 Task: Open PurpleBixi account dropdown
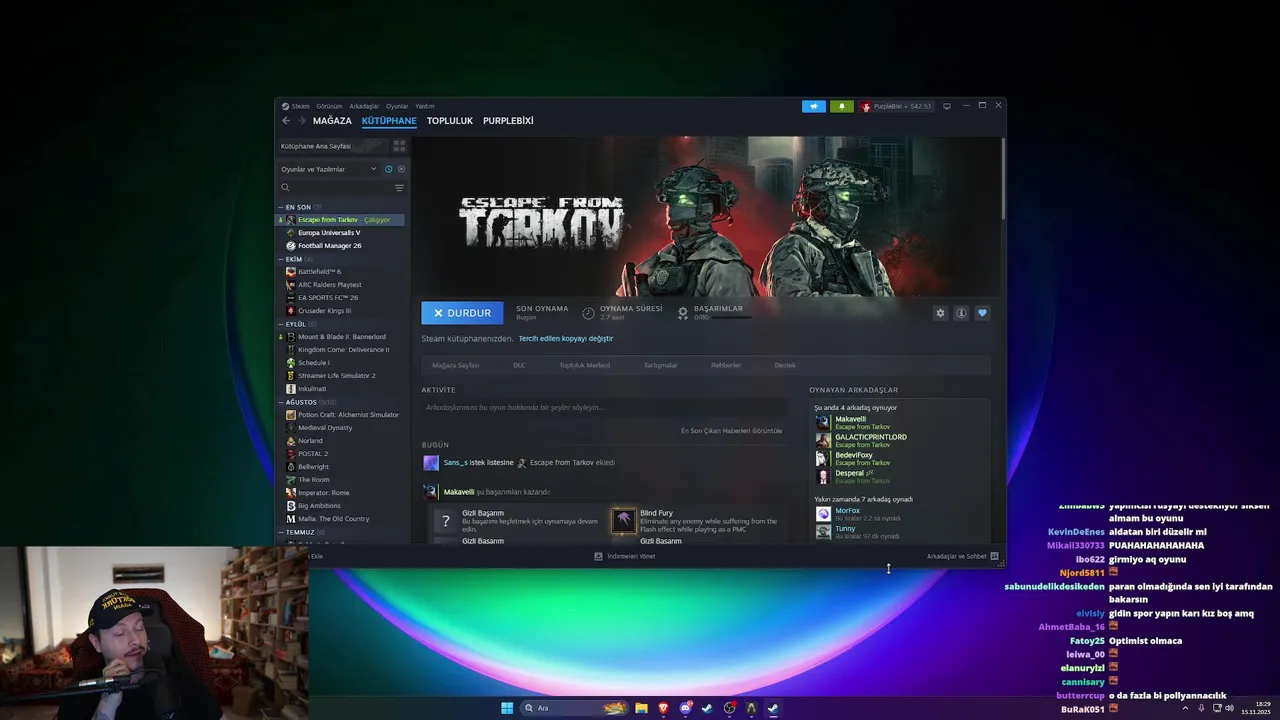(896, 106)
